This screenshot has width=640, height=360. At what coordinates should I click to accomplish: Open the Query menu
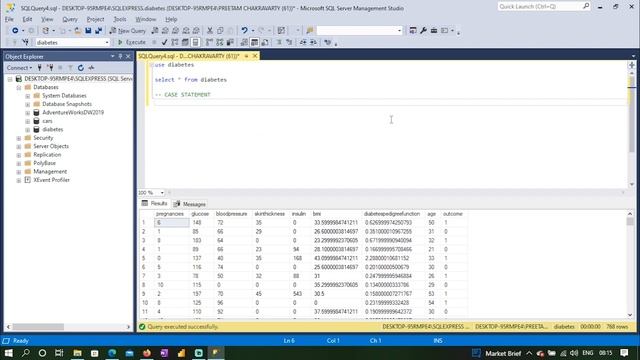coord(70,19)
